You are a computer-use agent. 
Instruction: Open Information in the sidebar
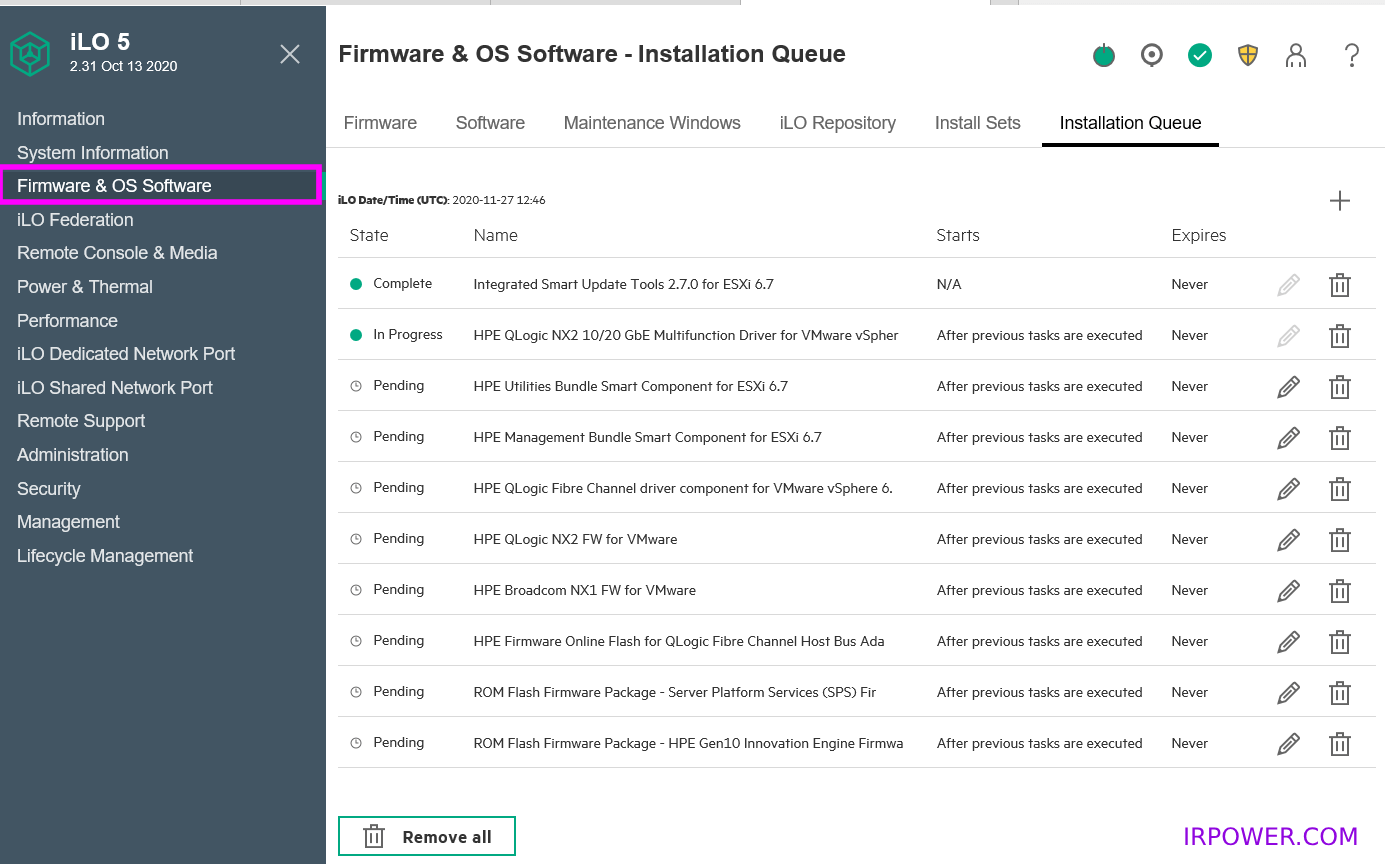61,119
